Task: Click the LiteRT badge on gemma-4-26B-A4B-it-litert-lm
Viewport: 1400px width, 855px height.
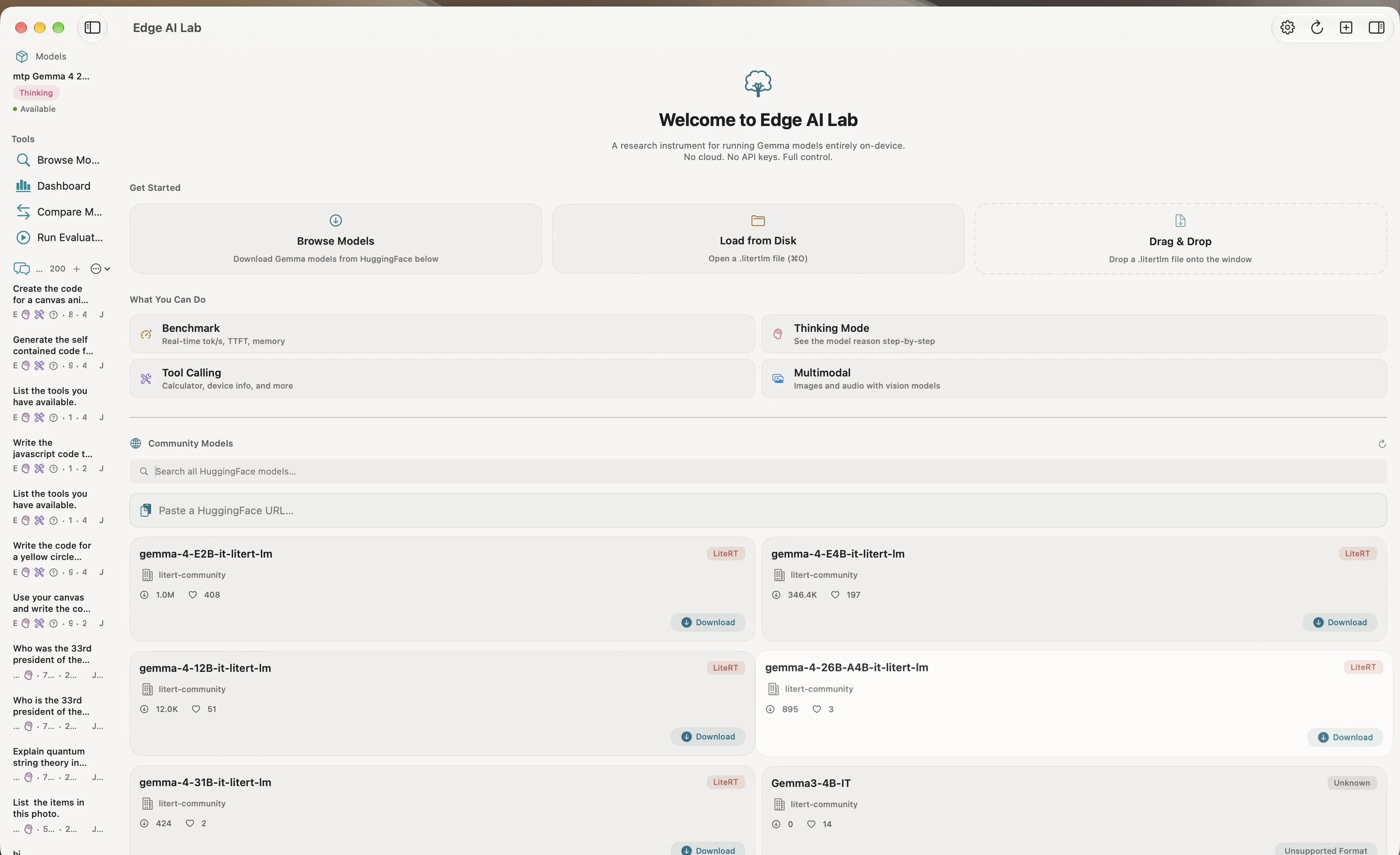Action: tap(1362, 667)
